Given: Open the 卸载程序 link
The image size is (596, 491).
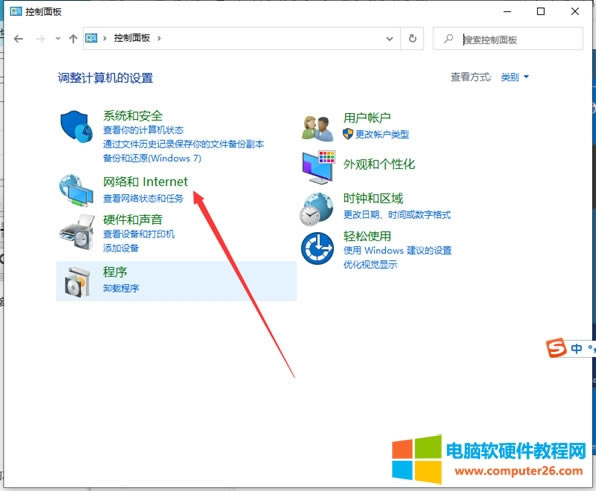Looking at the screenshot, I should (121, 288).
